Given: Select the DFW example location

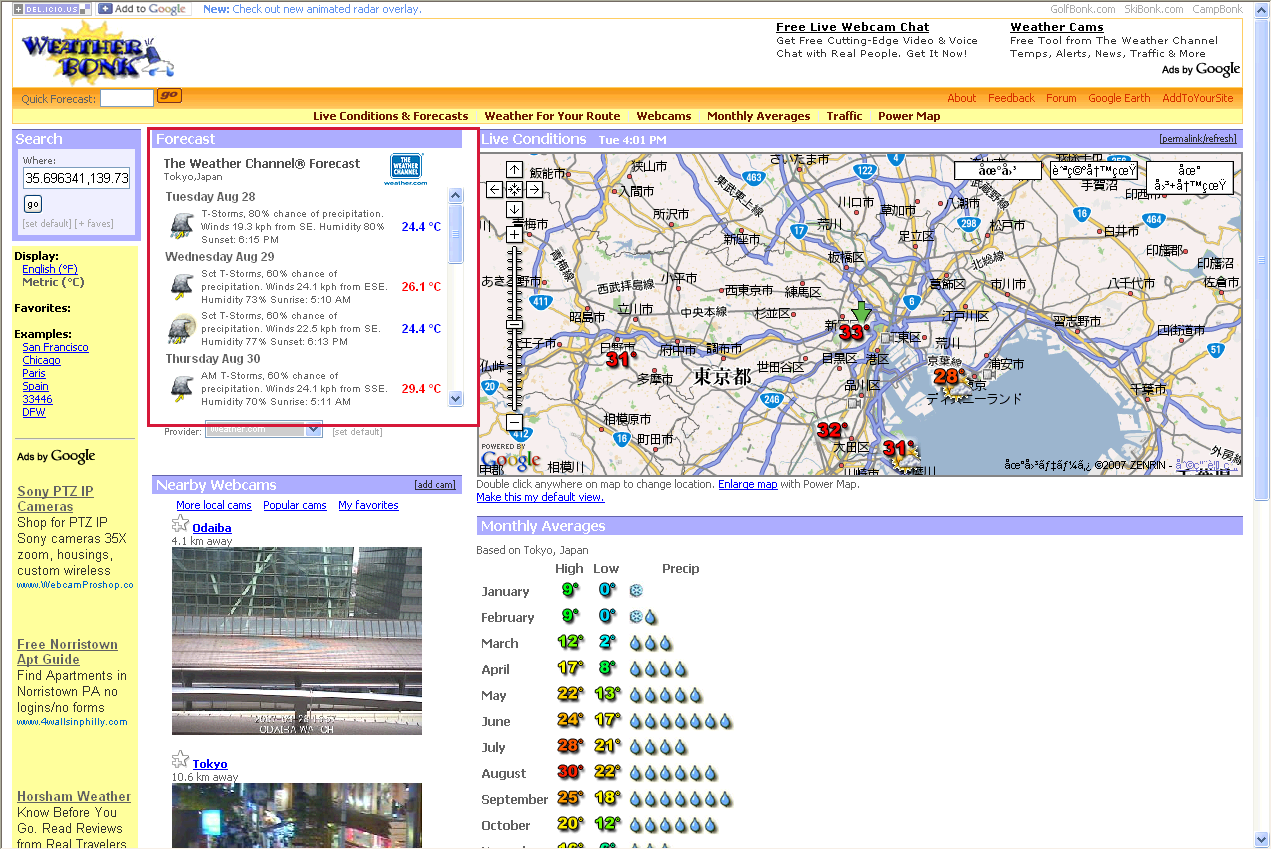Looking at the screenshot, I should tap(34, 412).
